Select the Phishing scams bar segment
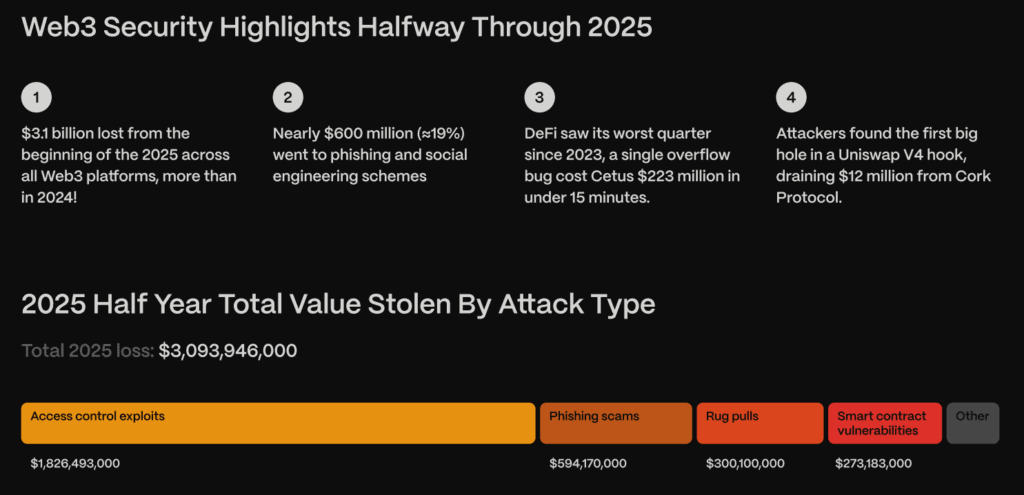This screenshot has width=1024, height=495. click(x=616, y=423)
